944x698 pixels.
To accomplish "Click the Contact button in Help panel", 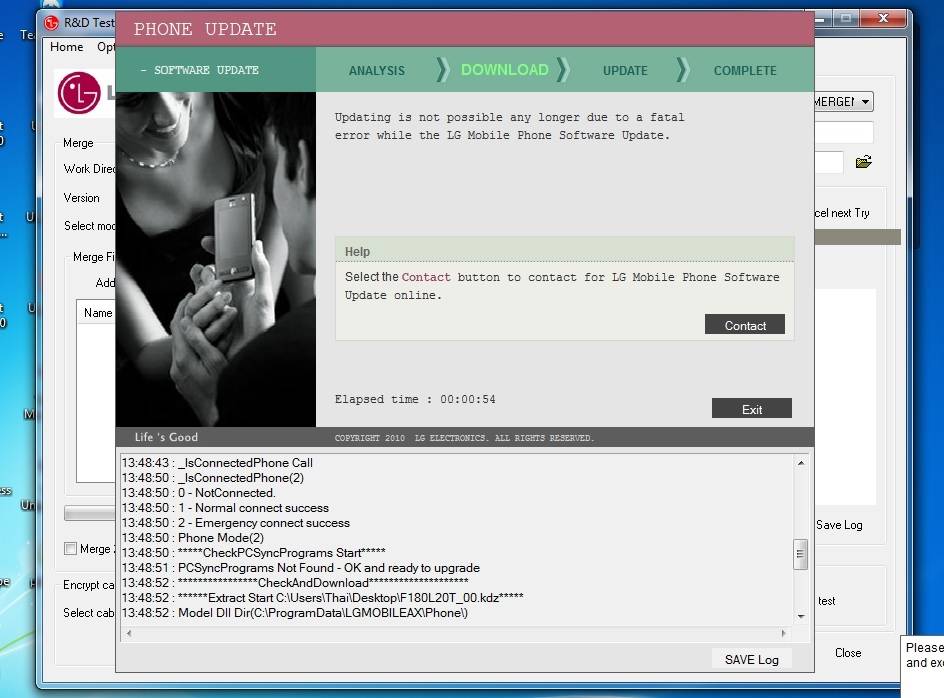I will [x=745, y=325].
